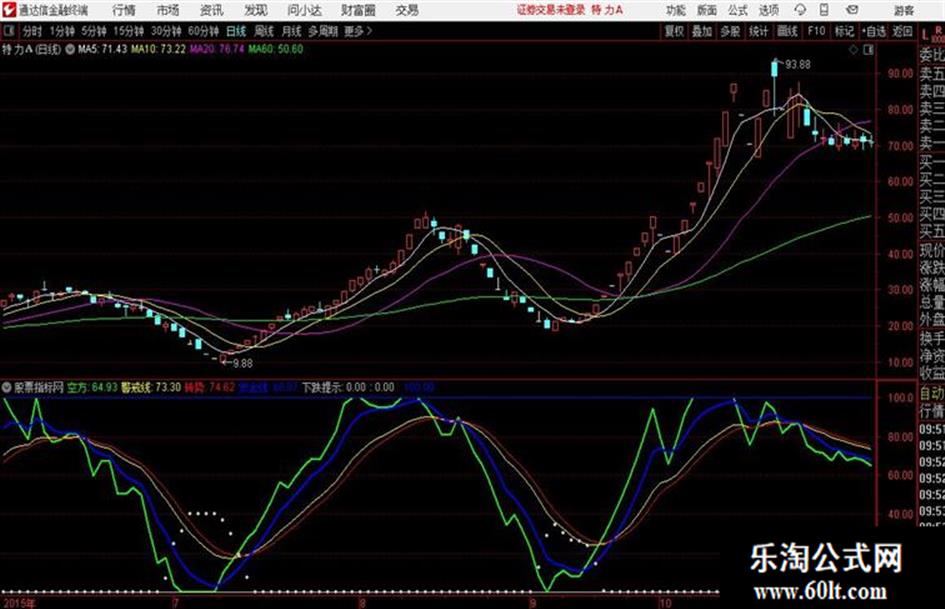The height and width of the screenshot is (609, 945).
Task: Click the 9.88 low price label
Action: (x=242, y=363)
